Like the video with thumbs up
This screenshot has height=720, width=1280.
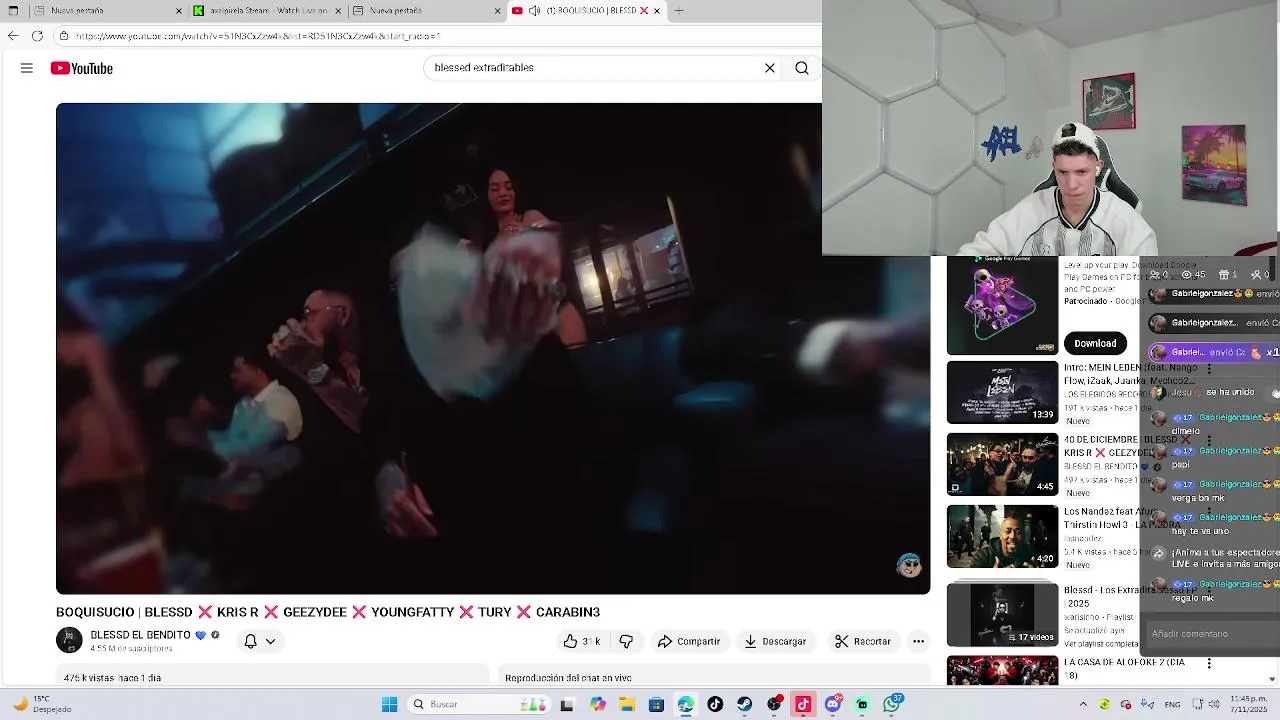coord(581,641)
